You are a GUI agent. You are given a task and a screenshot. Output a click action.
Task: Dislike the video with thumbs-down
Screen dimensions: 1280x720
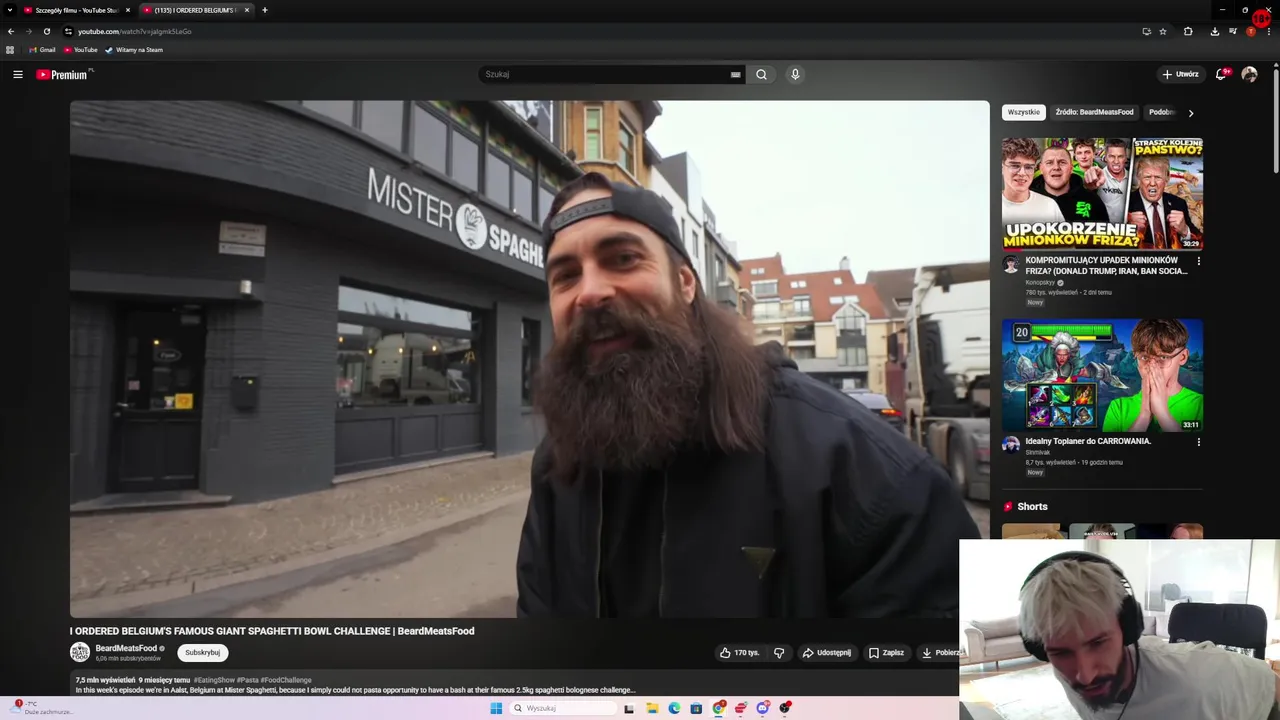779,653
